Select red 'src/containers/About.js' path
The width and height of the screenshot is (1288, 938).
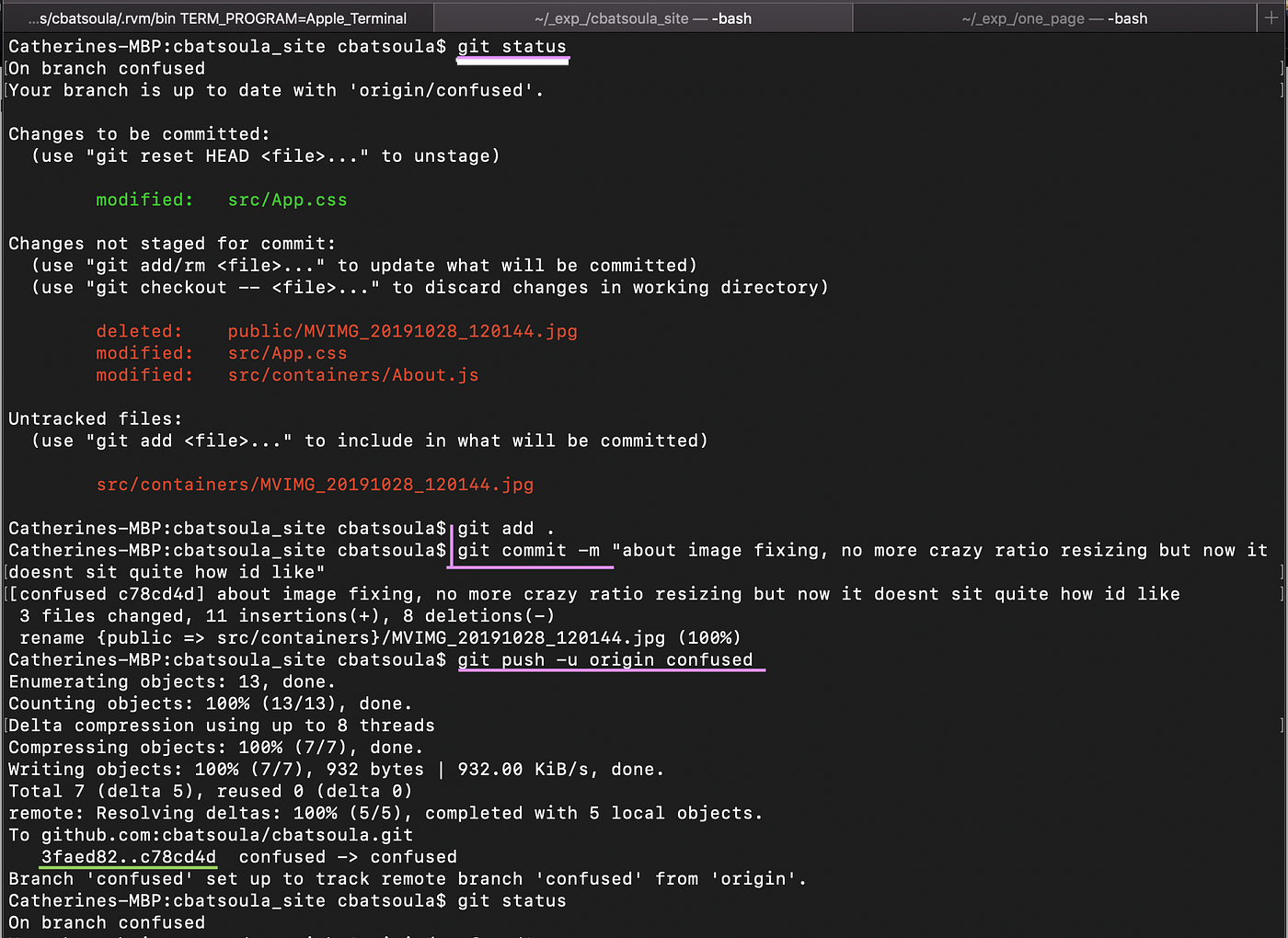point(353,375)
